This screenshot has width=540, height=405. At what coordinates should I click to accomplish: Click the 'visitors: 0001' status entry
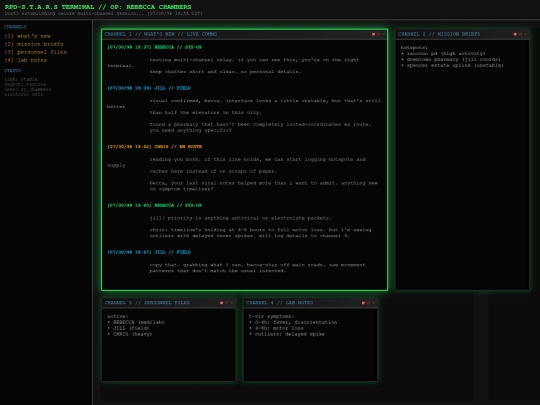(23, 94)
